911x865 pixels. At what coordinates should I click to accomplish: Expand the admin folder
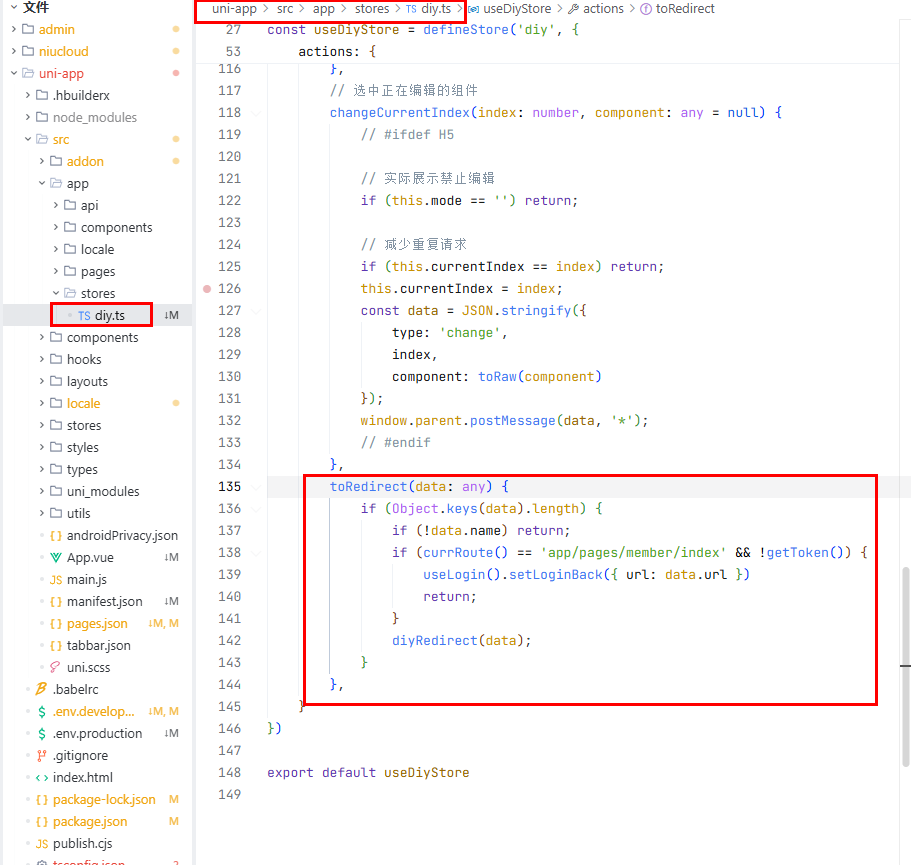click(x=56, y=29)
